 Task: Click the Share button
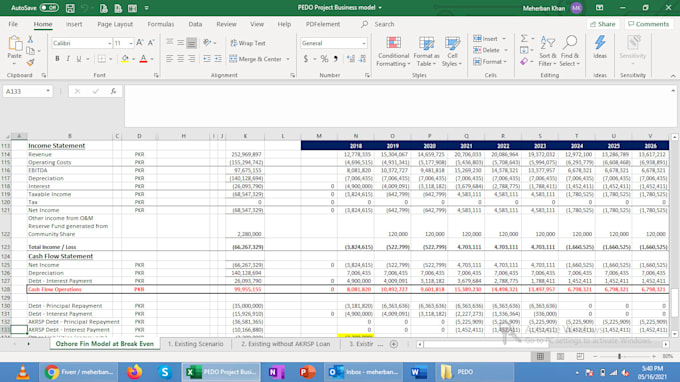(x=603, y=24)
